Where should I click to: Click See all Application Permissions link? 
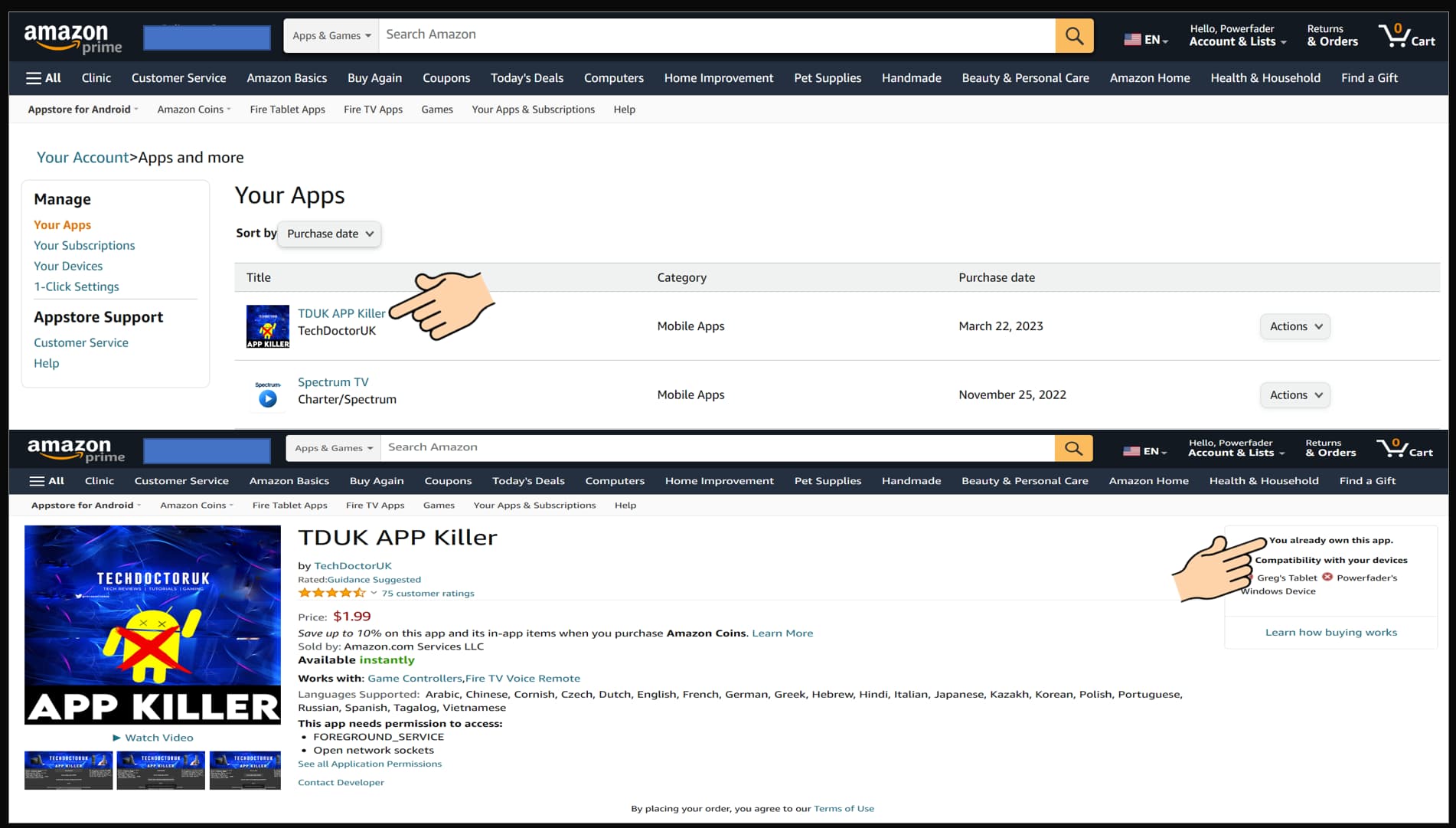pyautogui.click(x=370, y=764)
